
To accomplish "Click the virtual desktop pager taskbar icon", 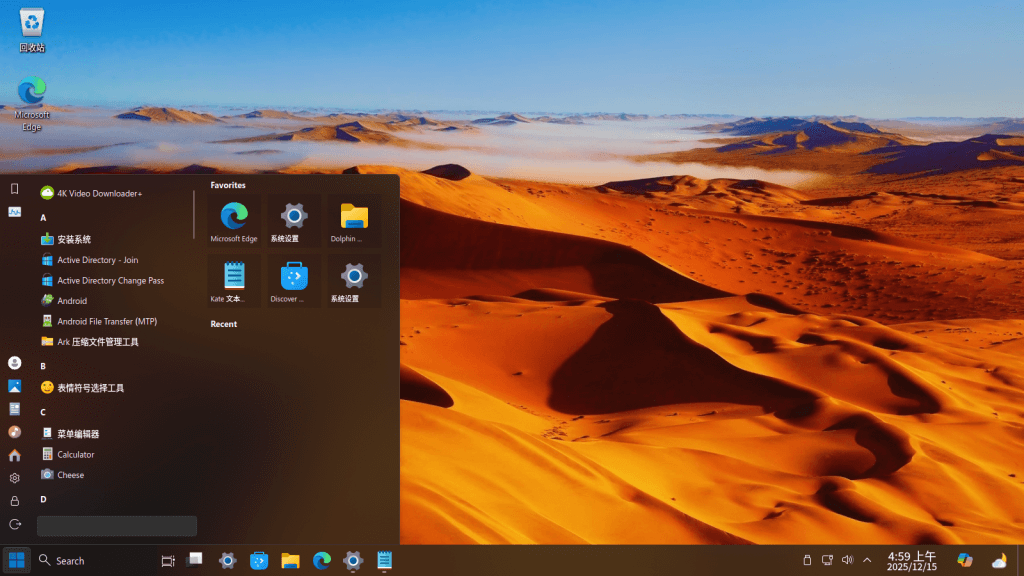I will [x=195, y=560].
